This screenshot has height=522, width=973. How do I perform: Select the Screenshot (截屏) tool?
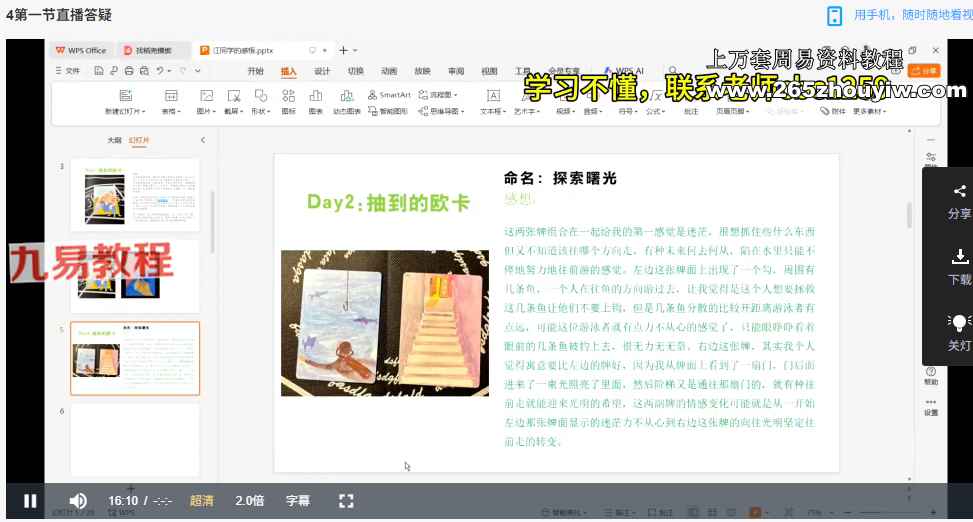point(233,95)
